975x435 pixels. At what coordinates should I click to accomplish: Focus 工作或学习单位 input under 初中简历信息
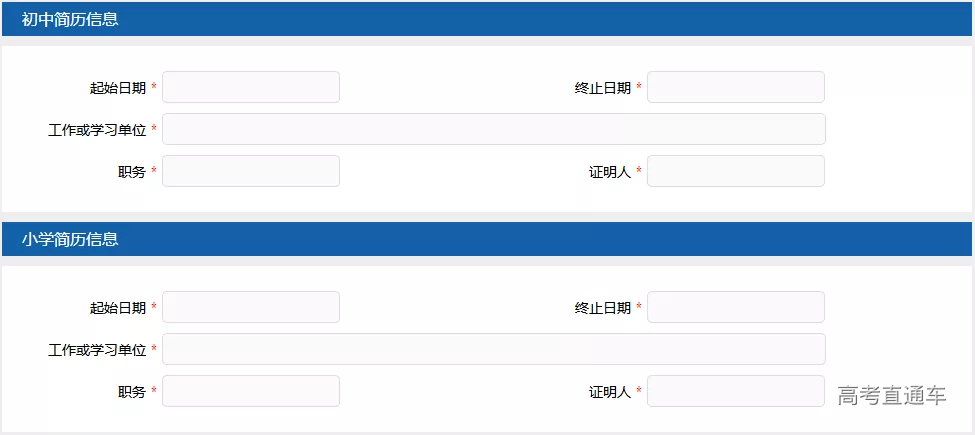pyautogui.click(x=493, y=129)
